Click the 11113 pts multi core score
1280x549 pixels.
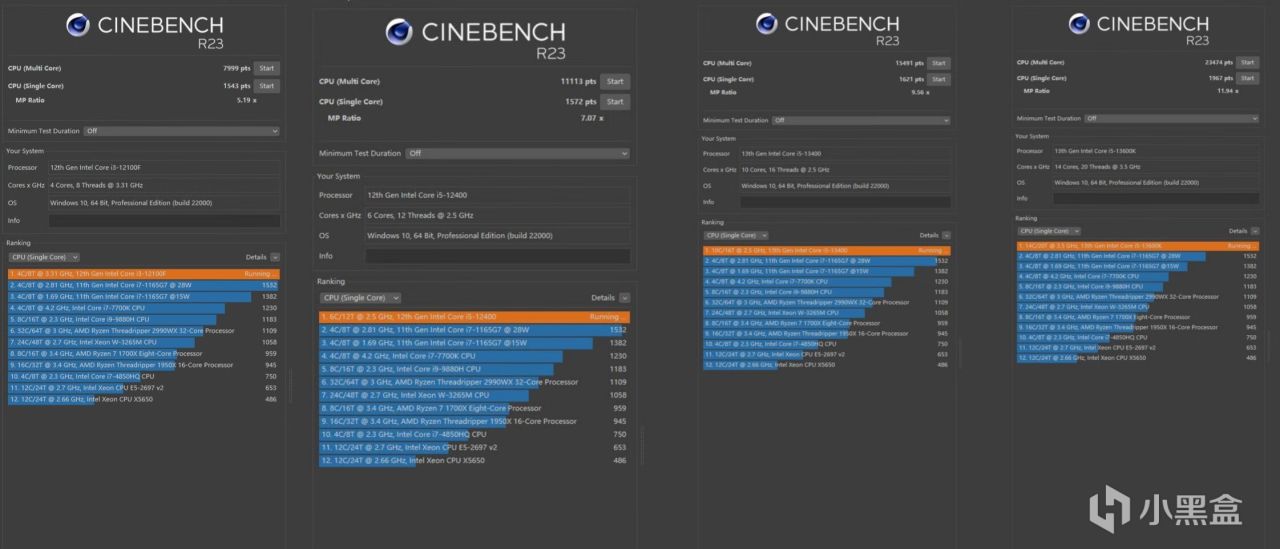(x=578, y=82)
